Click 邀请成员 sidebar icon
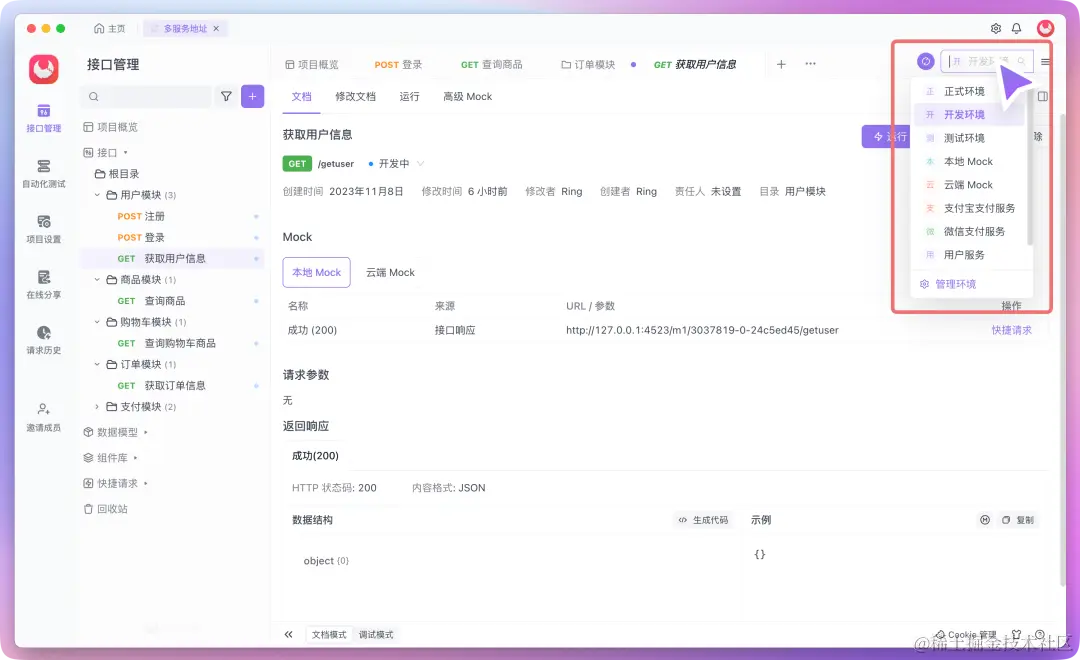Screen dimensions: 1080x660 pyautogui.click(x=42, y=415)
